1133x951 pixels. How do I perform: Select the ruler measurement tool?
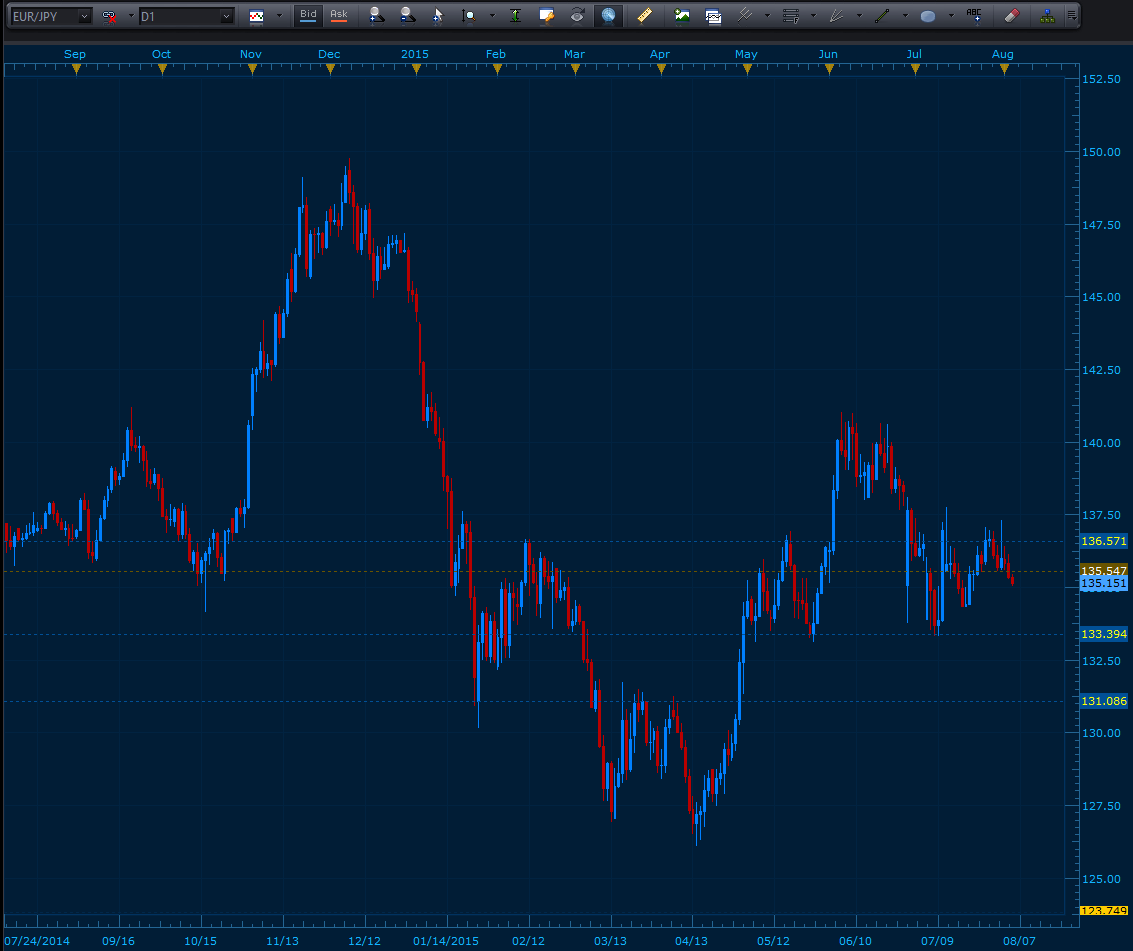[x=644, y=16]
